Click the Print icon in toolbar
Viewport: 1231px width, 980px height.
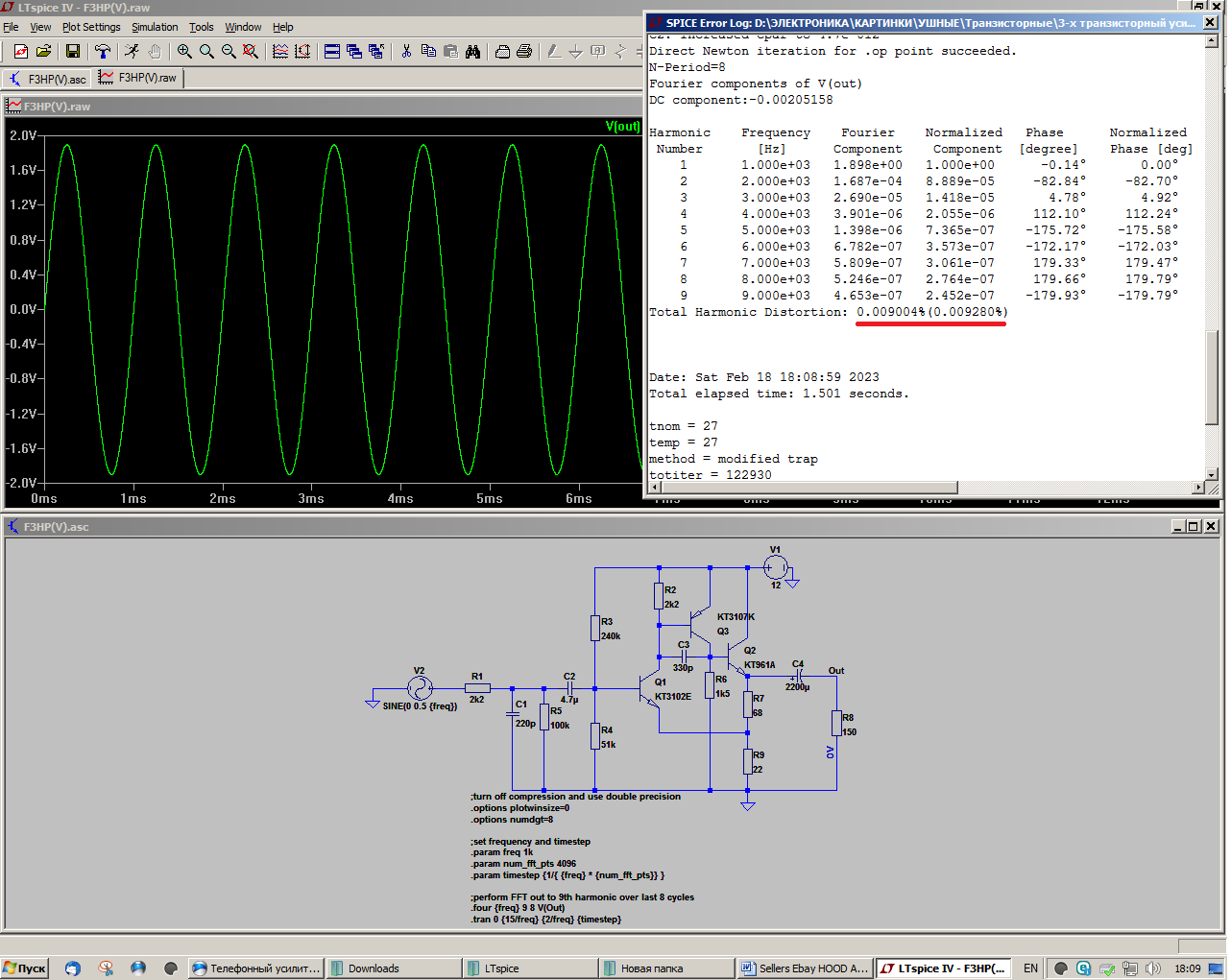(x=524, y=52)
